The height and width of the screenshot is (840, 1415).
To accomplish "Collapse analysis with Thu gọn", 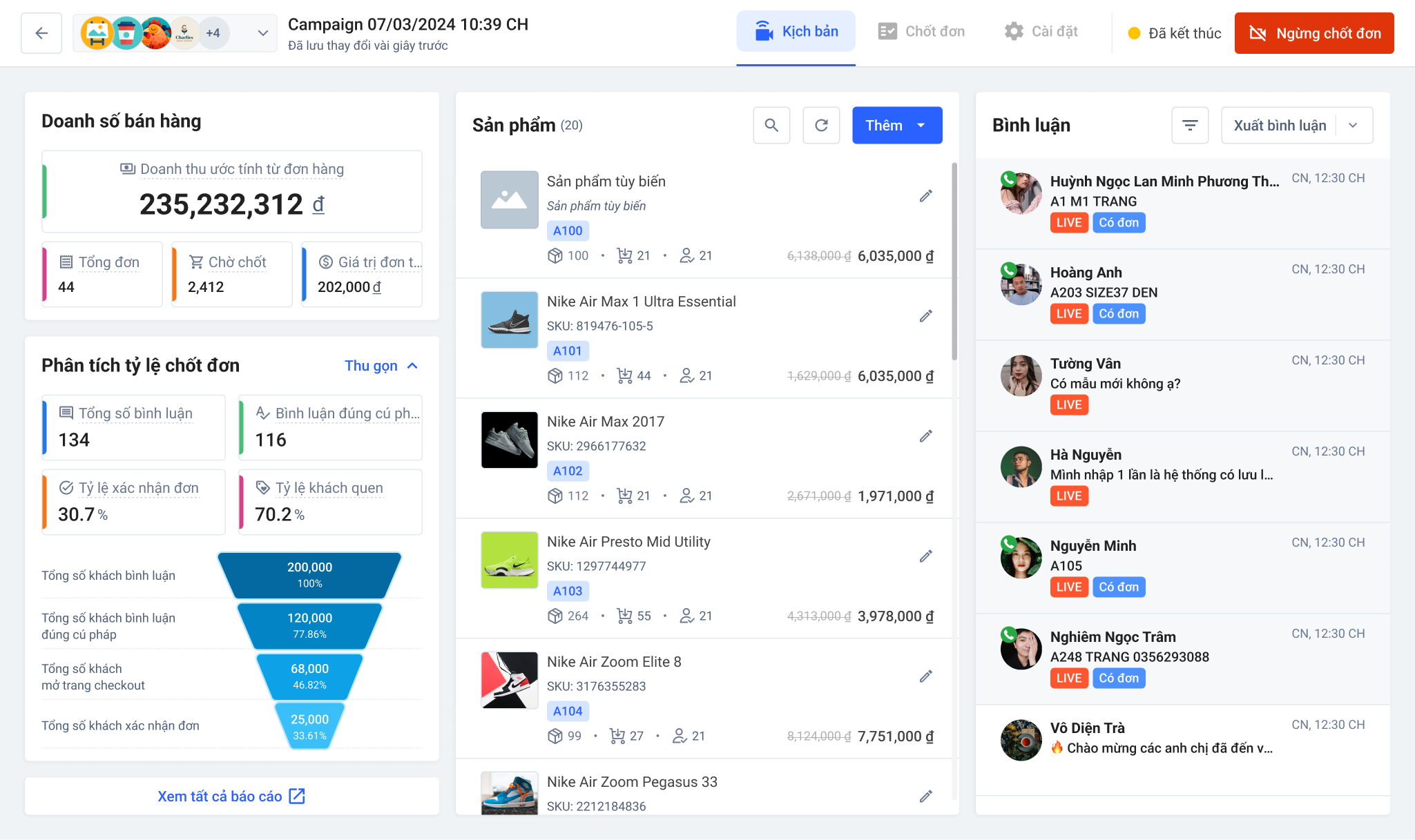I will 381,366.
